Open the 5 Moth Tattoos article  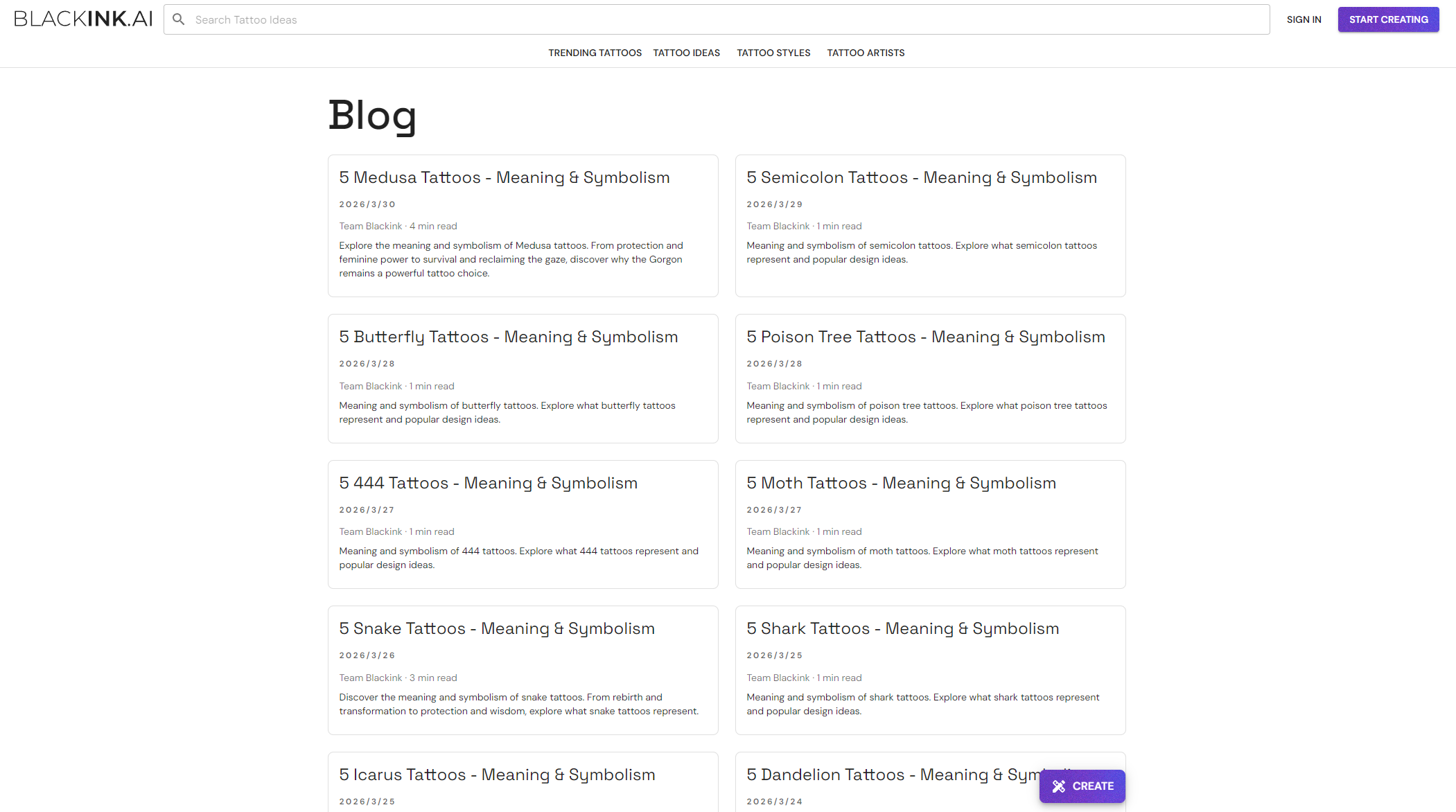[902, 484]
